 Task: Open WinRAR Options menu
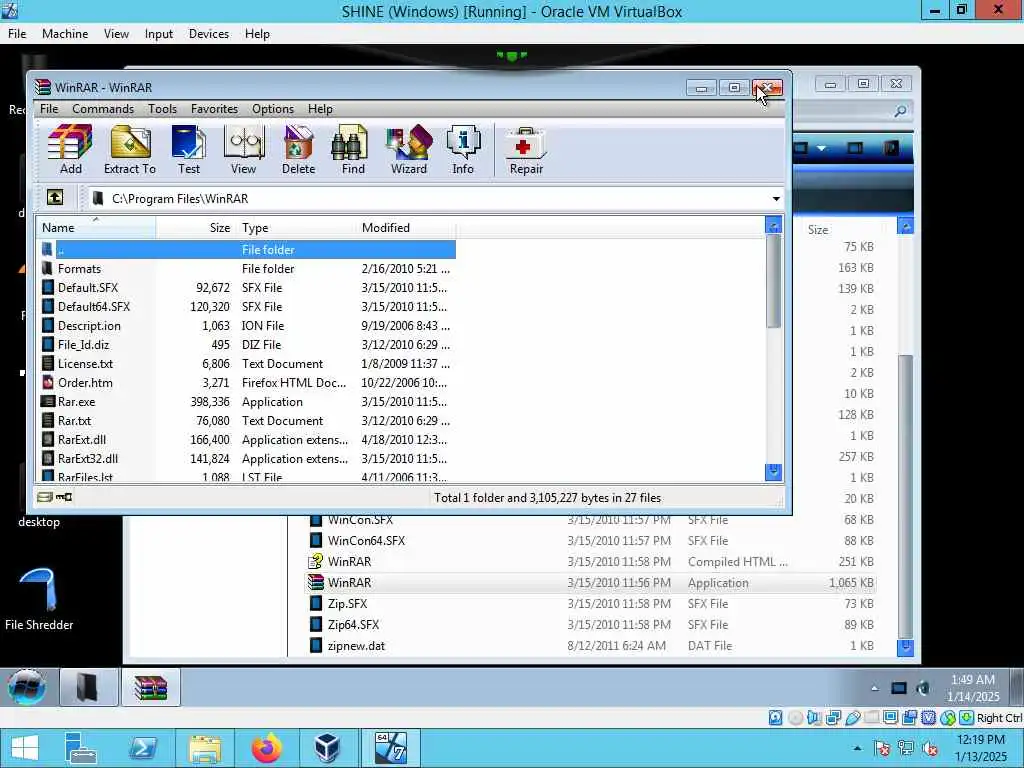(273, 108)
